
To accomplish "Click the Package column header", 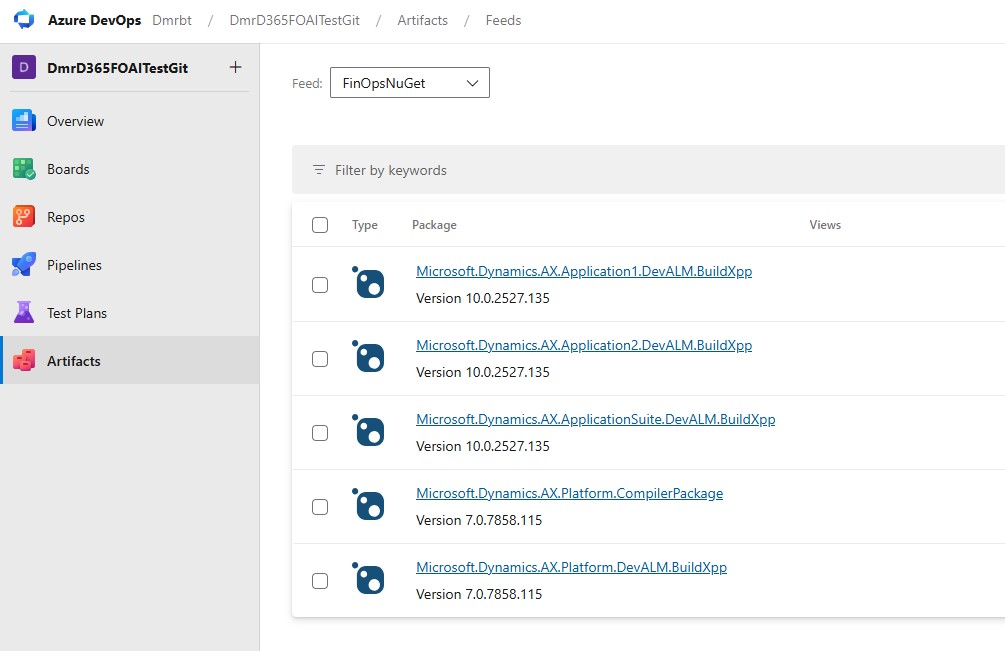I will tap(434, 225).
